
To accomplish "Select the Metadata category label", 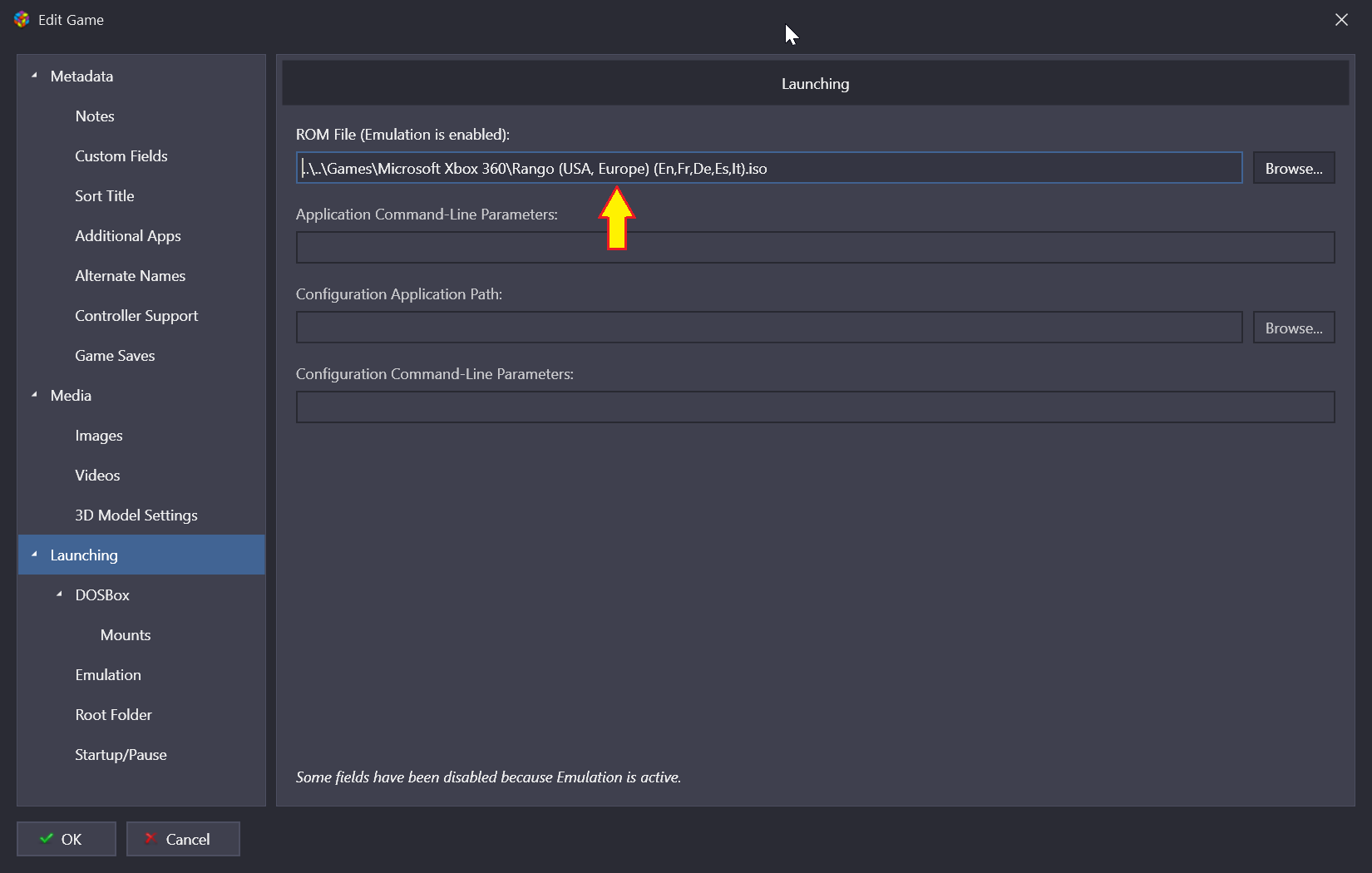I will [81, 76].
